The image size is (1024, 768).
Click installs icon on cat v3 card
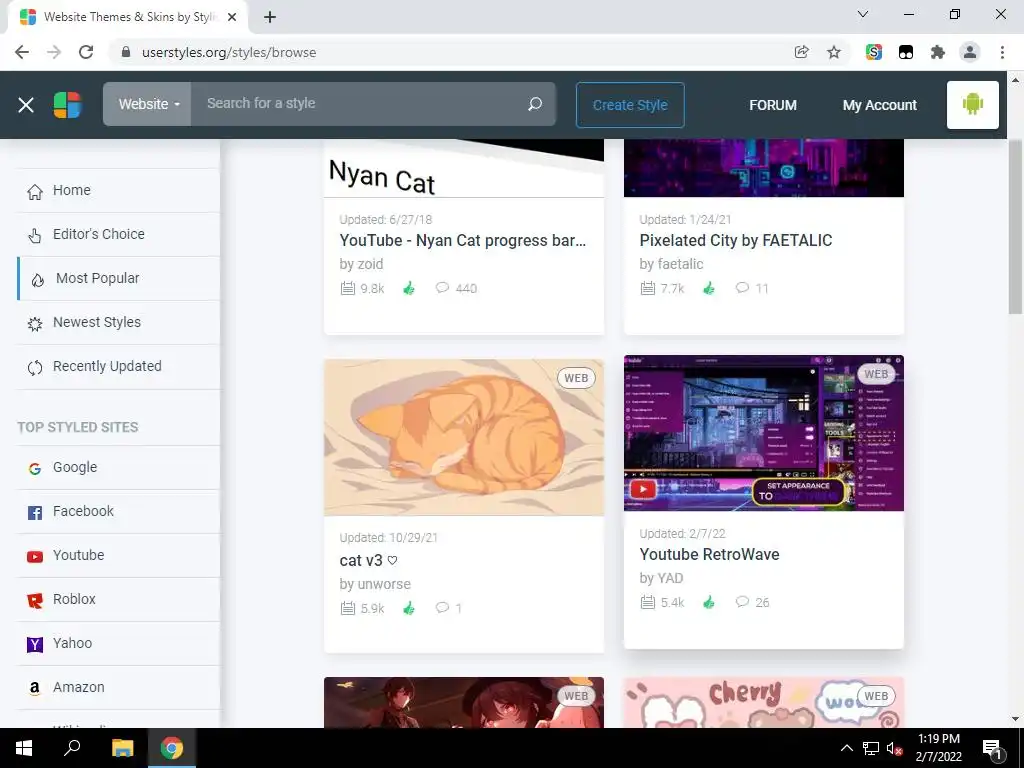pyautogui.click(x=347, y=608)
